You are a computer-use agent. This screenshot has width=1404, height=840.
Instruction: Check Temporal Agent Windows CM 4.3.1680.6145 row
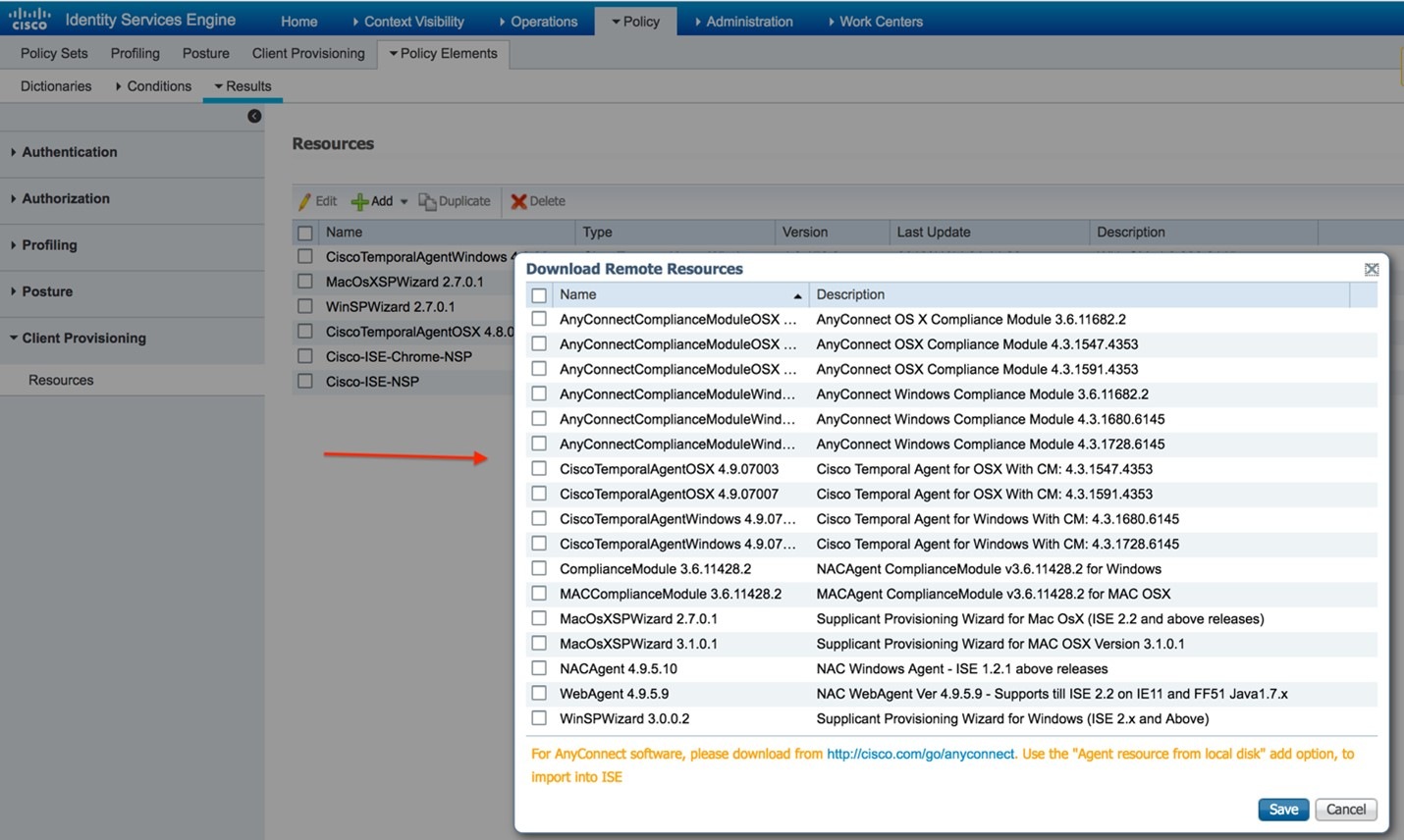coord(539,518)
